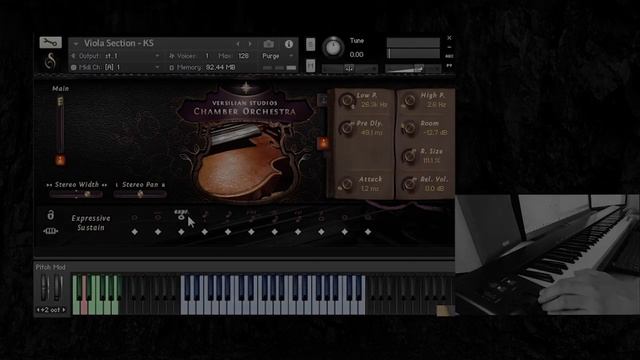Open the Midi Ch [A] 1 dropdown
The width and height of the screenshot is (640, 360).
pyautogui.click(x=116, y=67)
